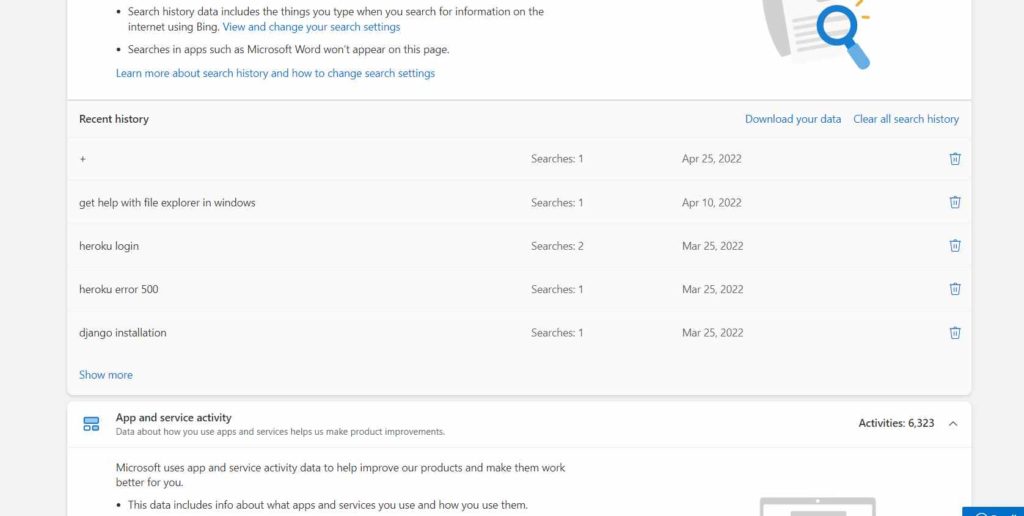Collapse the App and service activity section
The image size is (1024, 516).
pos(953,424)
